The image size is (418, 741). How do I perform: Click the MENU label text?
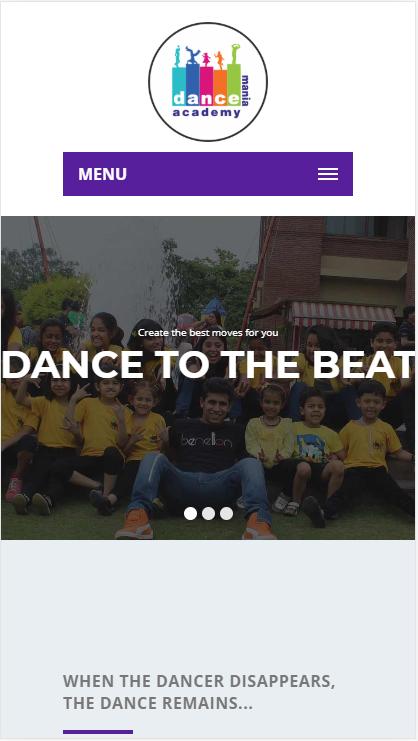click(x=102, y=174)
